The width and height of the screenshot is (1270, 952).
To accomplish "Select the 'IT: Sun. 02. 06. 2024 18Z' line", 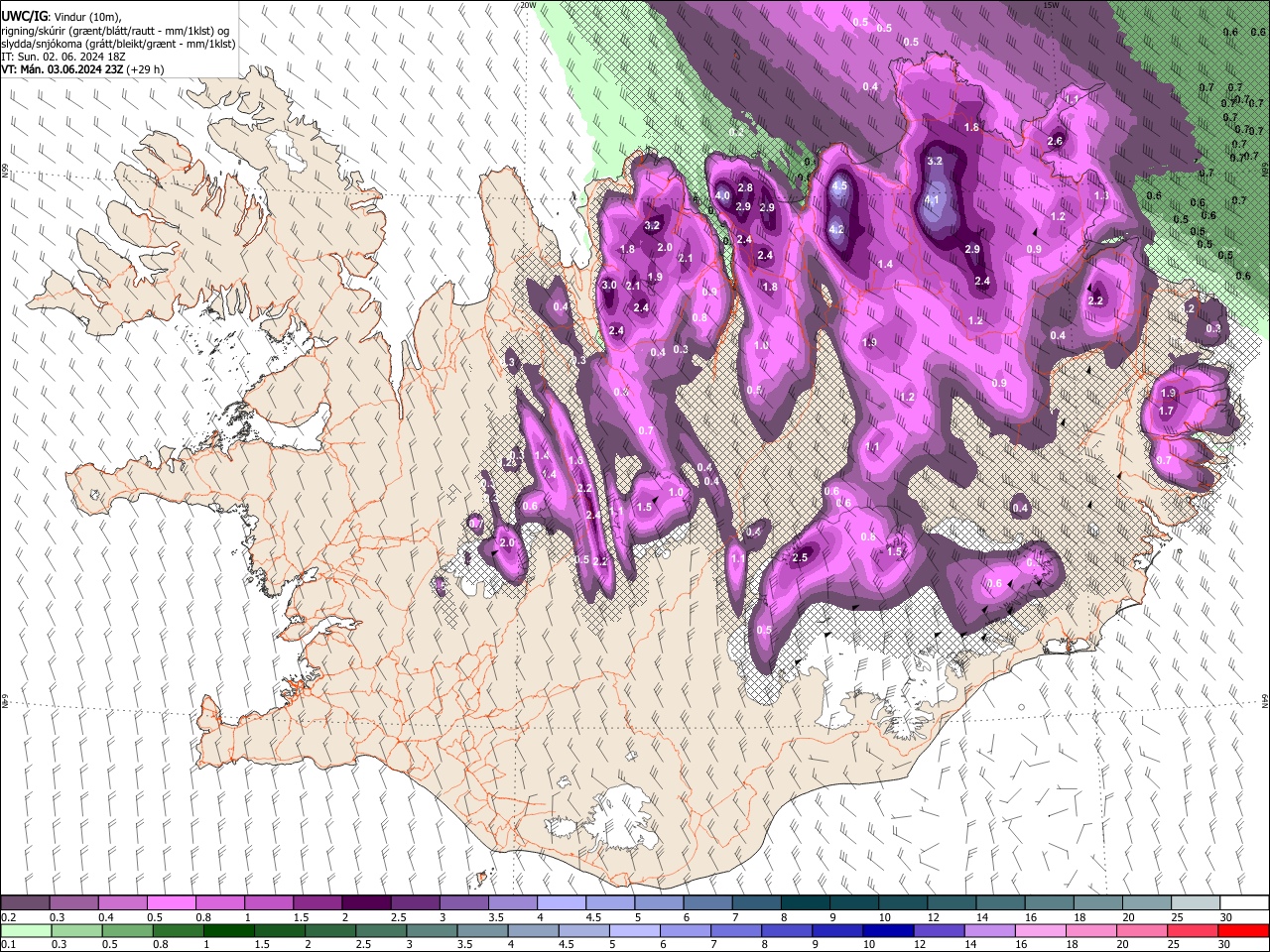I will pos(63,57).
